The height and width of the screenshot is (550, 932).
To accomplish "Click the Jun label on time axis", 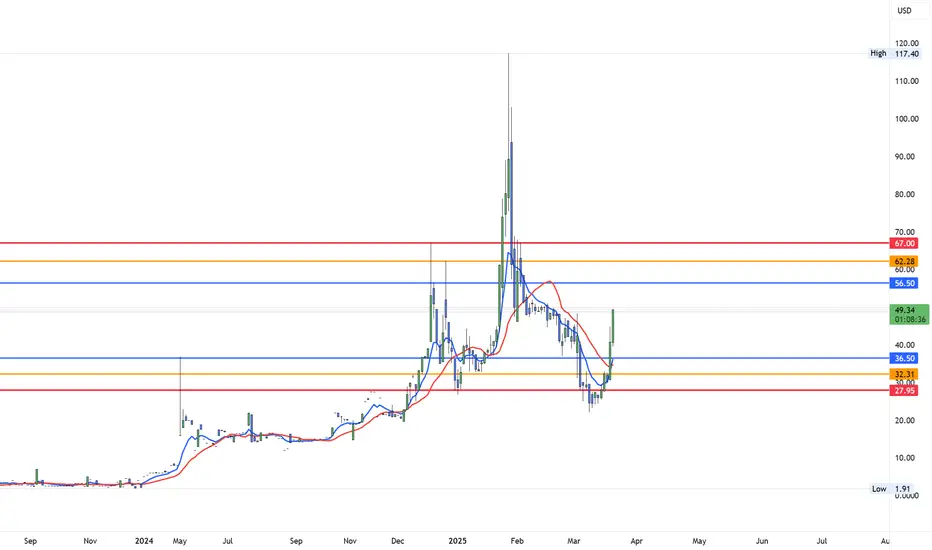I will point(762,541).
